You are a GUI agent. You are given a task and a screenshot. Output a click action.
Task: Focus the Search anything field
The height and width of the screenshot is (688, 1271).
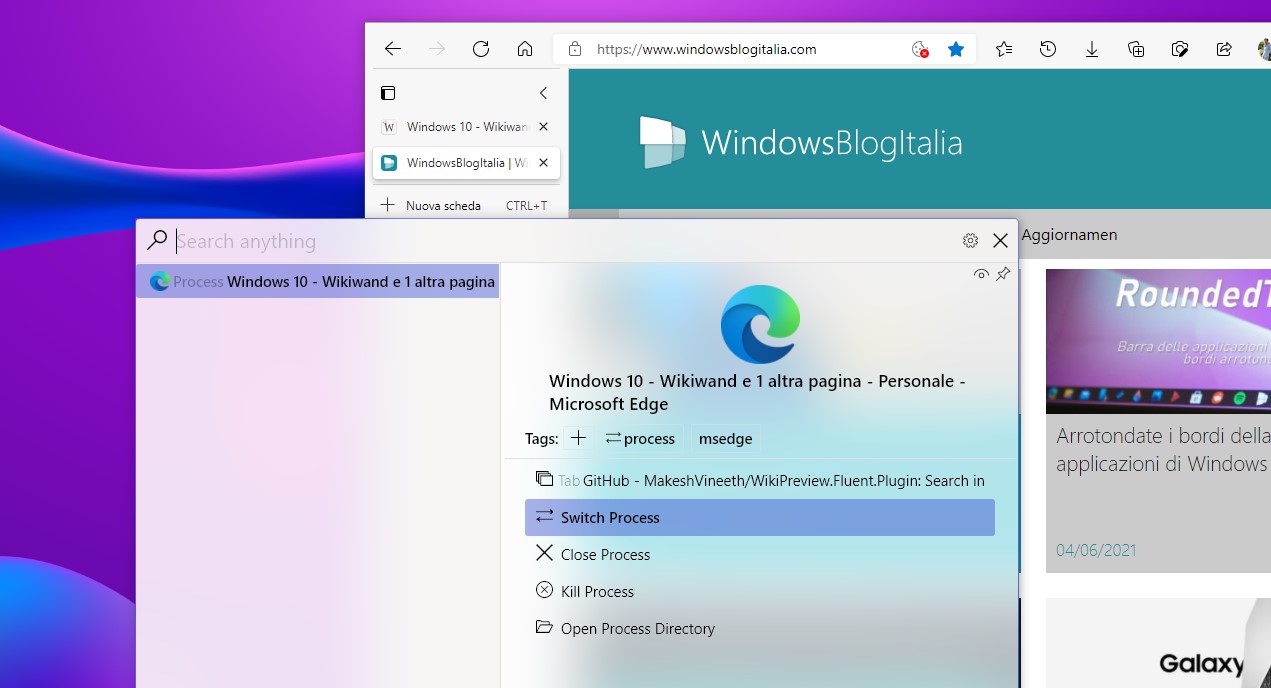click(560, 241)
